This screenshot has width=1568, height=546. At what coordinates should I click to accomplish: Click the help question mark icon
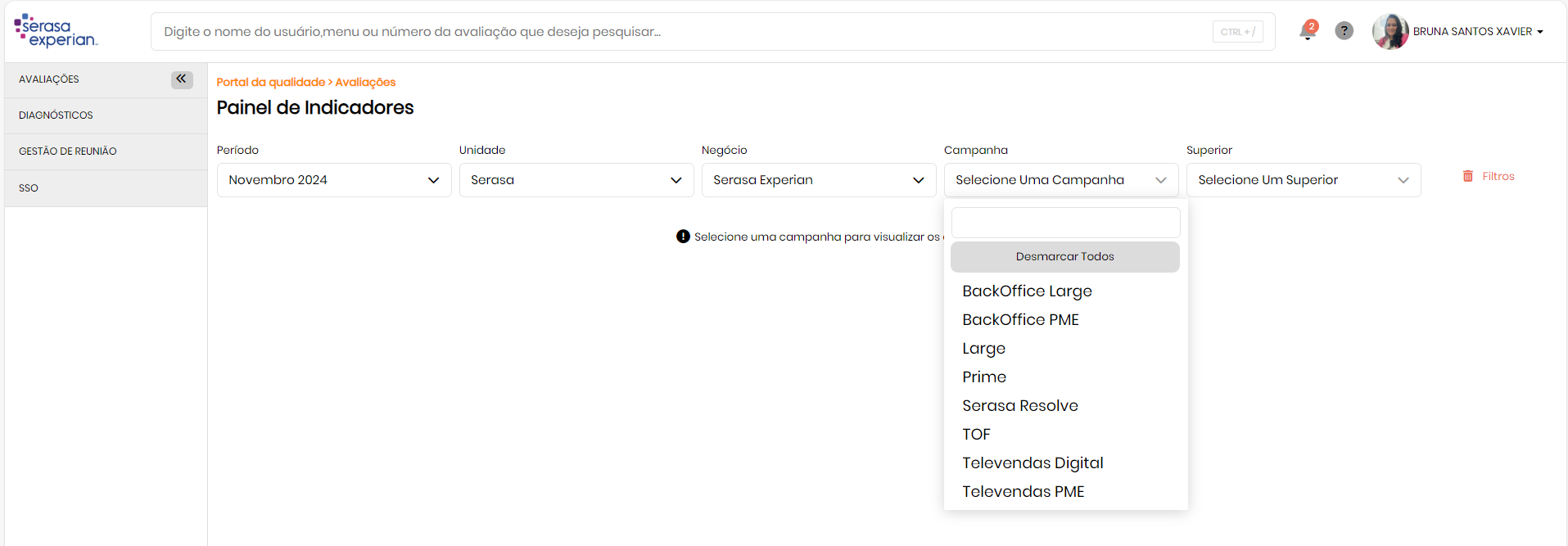[x=1344, y=31]
